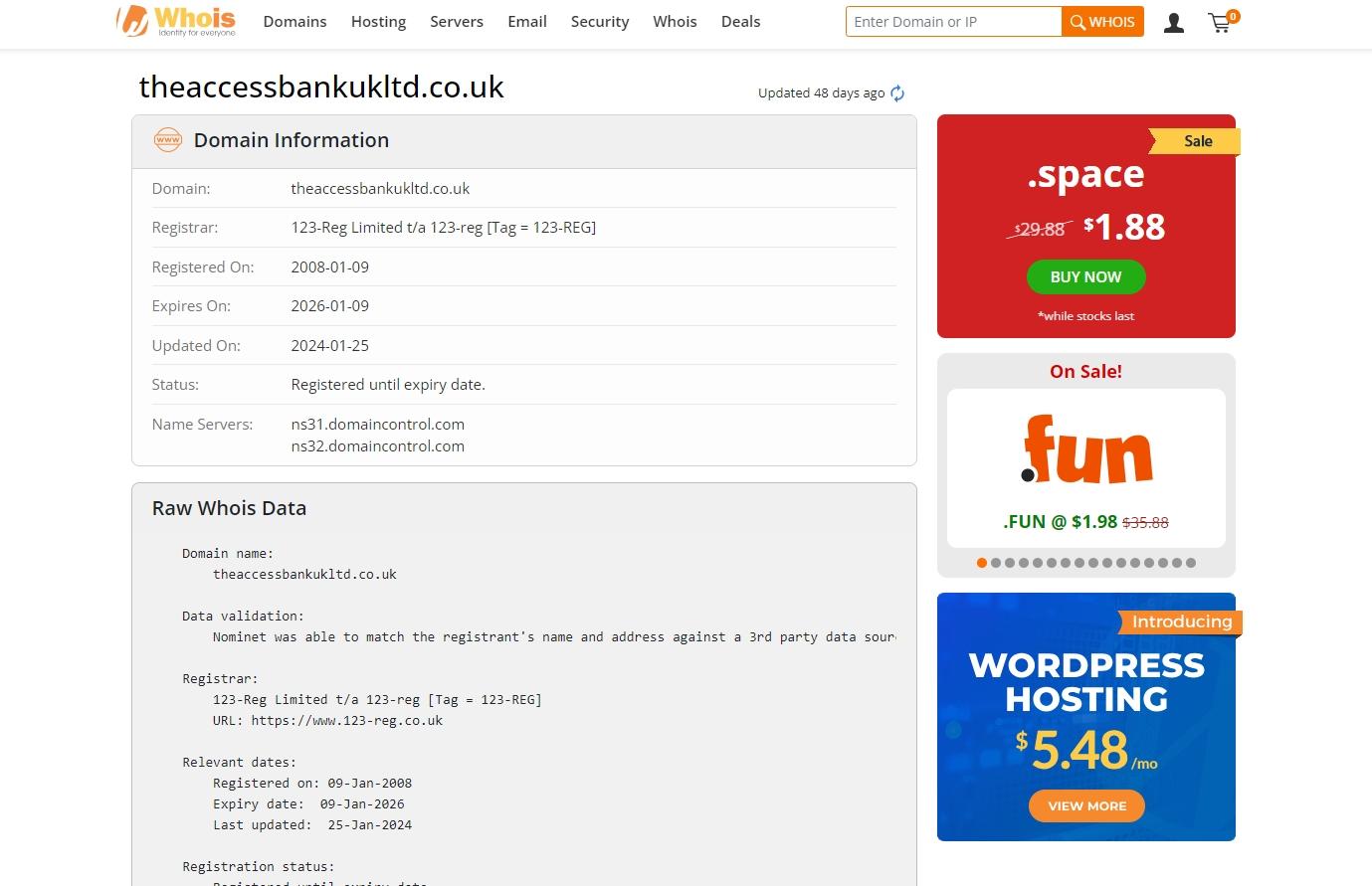Open the Email menu
Screen dimensions: 1372x886
[x=527, y=22]
